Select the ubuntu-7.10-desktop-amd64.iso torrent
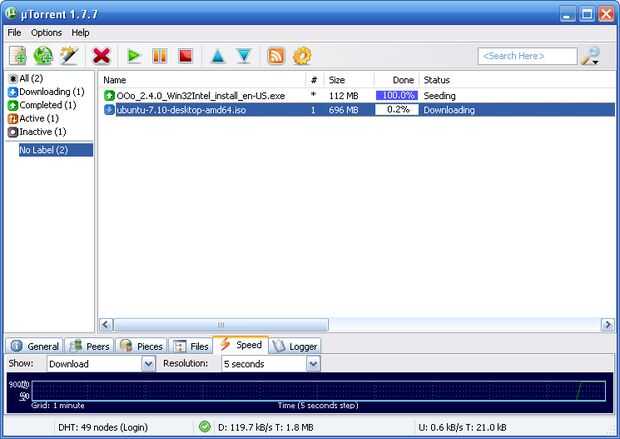620x439 pixels. [x=181, y=110]
